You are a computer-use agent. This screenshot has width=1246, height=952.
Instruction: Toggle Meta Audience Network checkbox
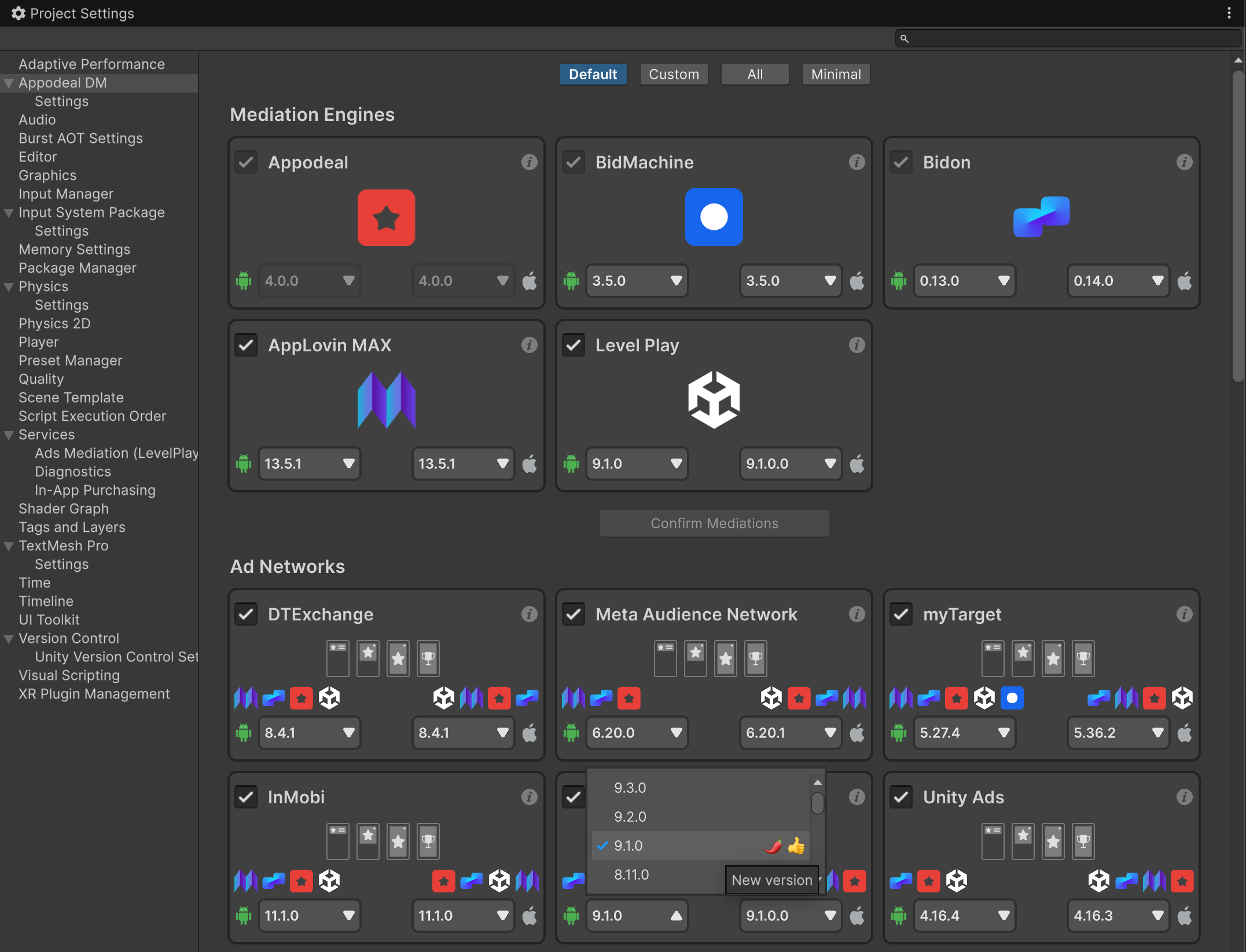click(x=574, y=615)
